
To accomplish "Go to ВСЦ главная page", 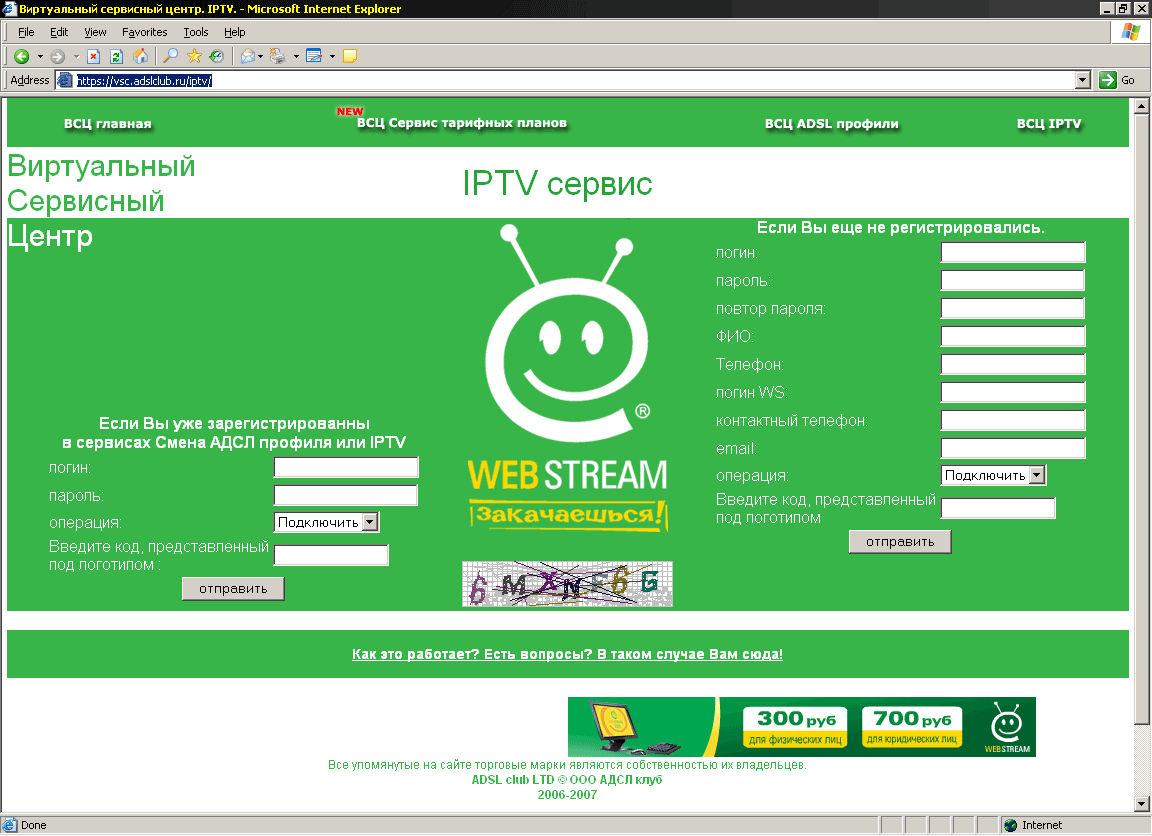I will (x=107, y=123).
